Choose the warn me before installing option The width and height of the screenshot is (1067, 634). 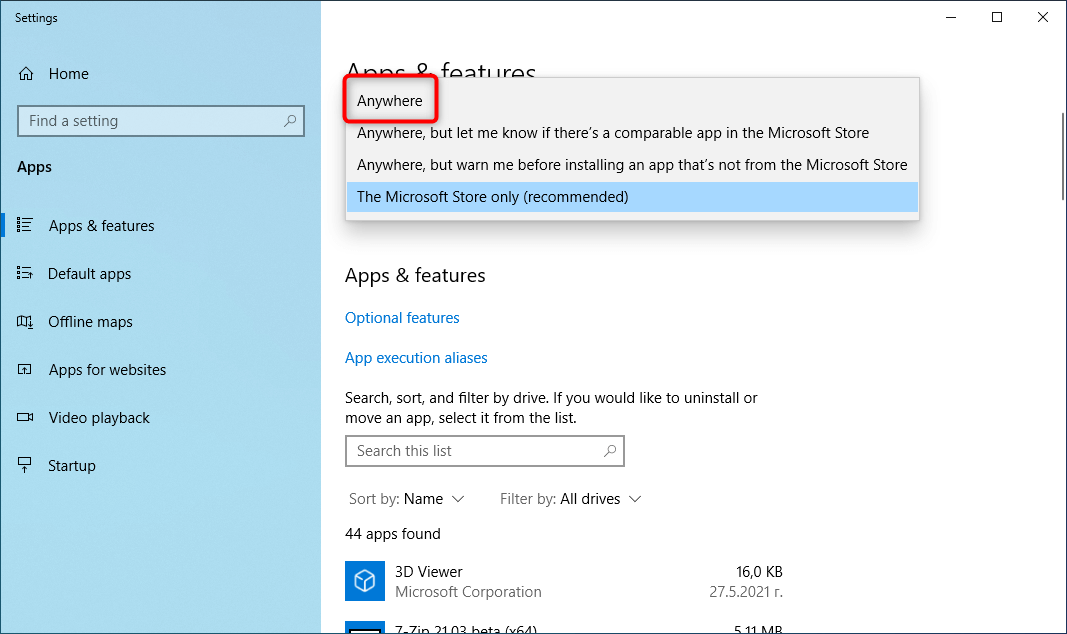coord(632,165)
